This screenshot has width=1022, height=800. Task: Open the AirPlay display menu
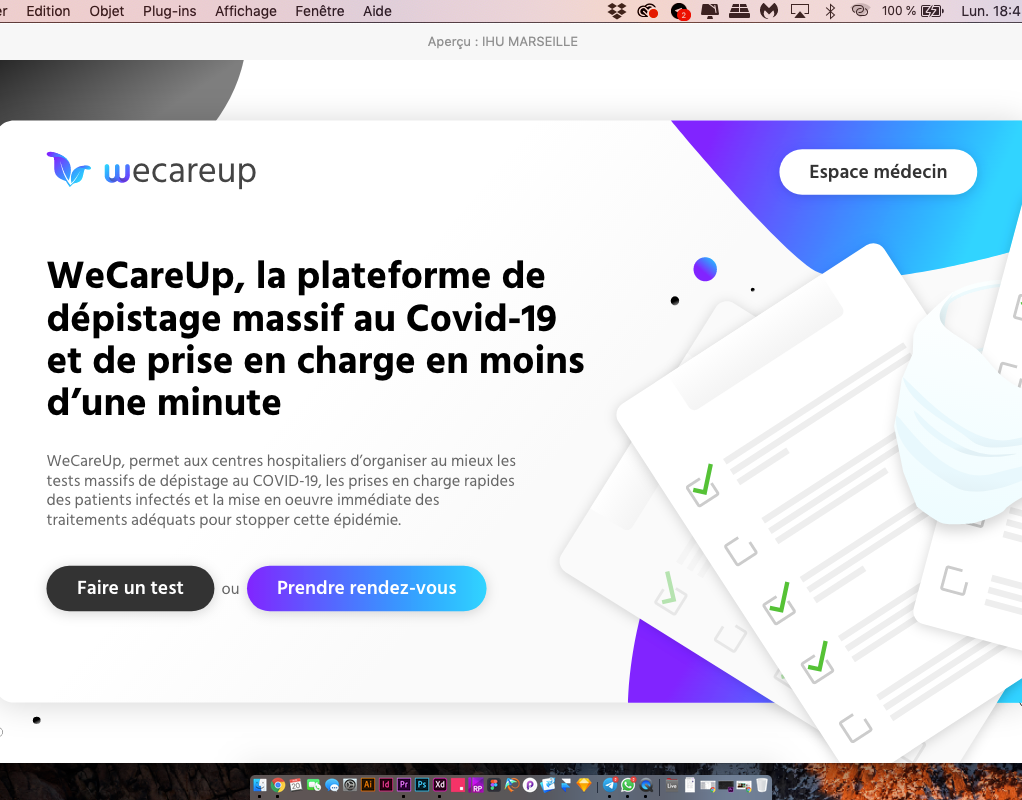click(800, 11)
